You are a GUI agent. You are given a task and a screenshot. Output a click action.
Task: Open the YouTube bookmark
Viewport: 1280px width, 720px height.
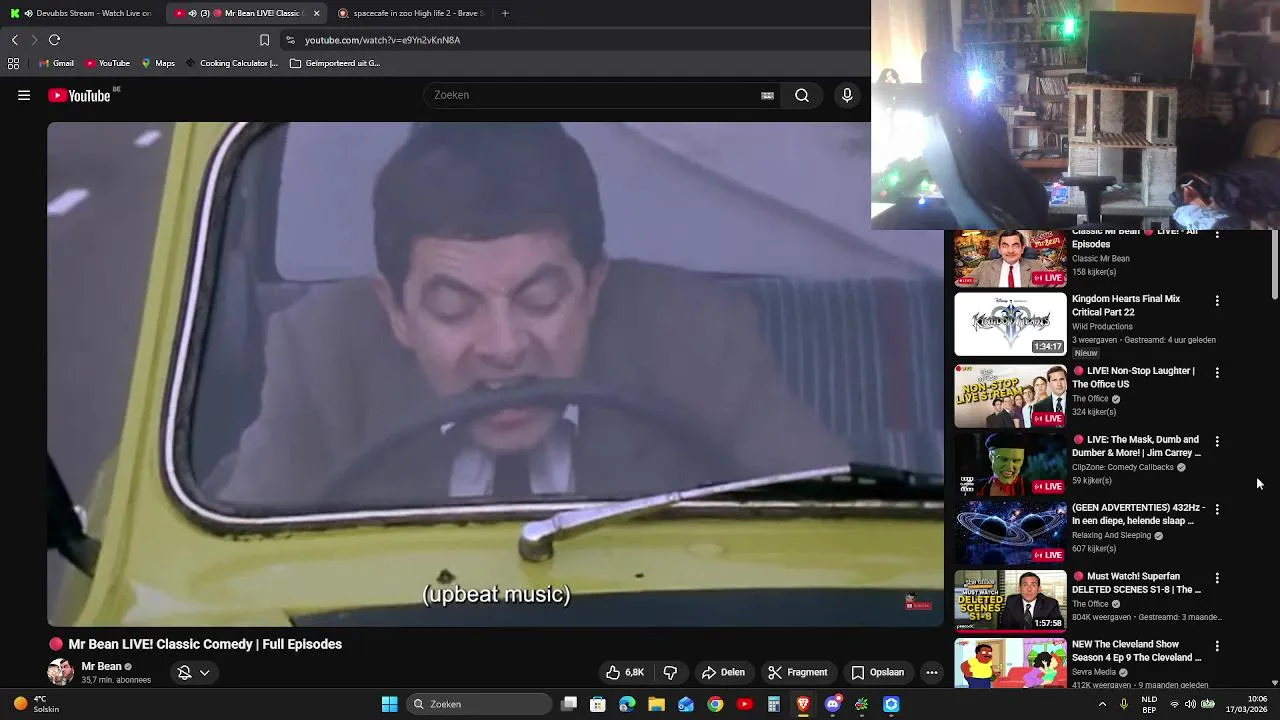tap(107, 63)
